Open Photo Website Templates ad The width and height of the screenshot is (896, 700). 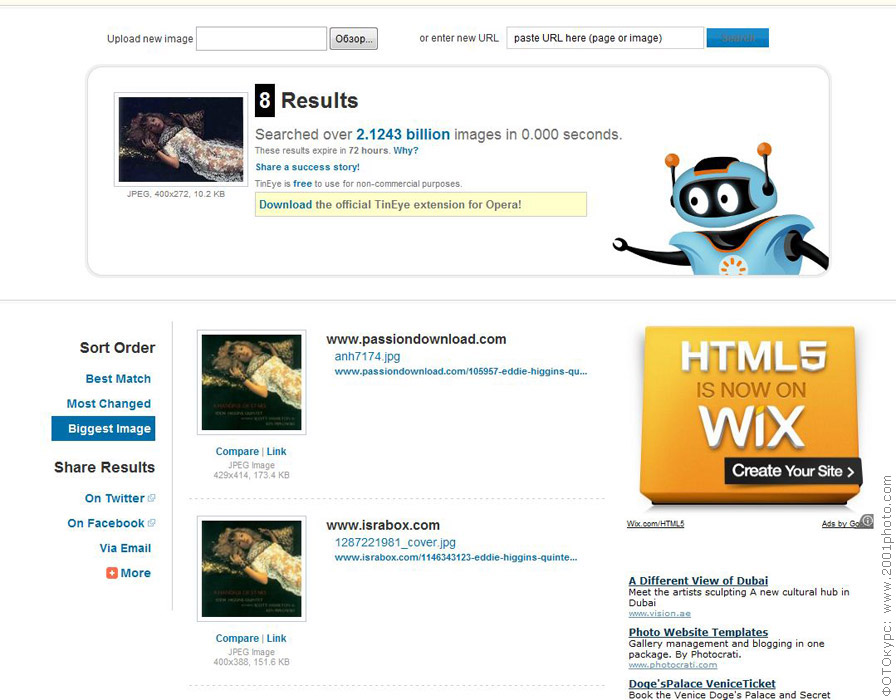tap(698, 632)
